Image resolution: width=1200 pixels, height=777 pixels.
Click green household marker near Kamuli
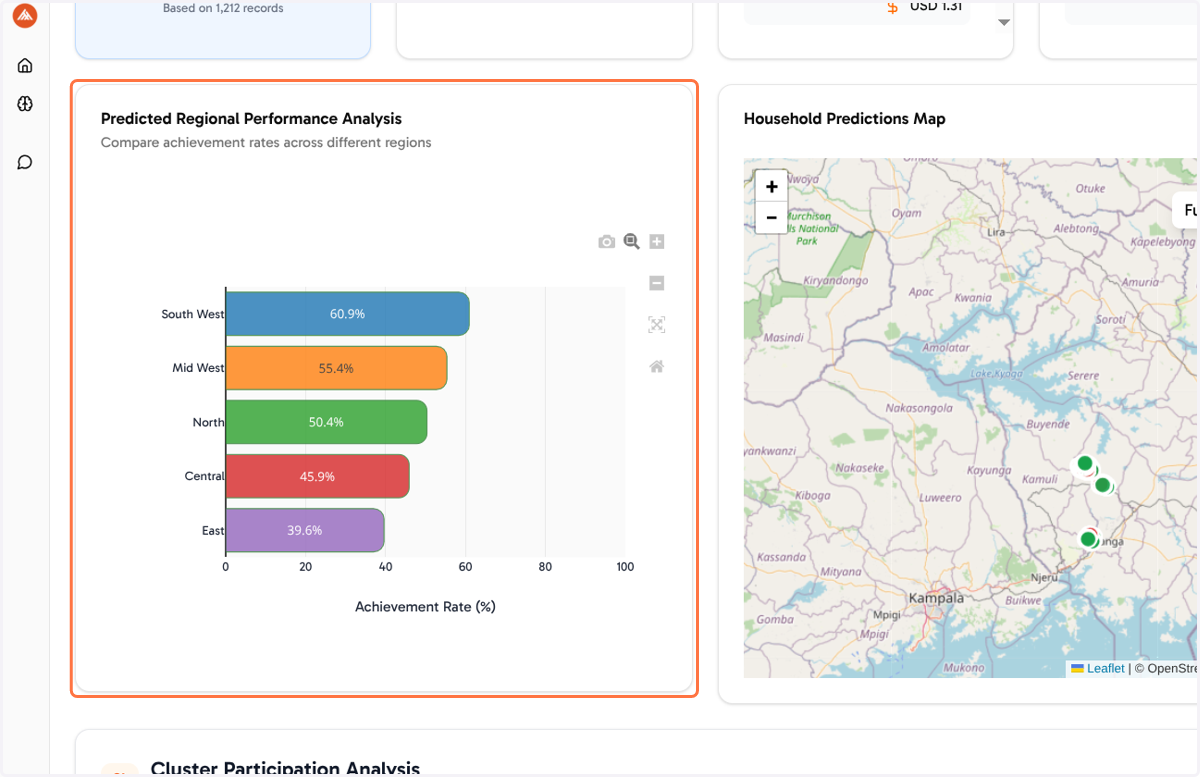(1084, 464)
